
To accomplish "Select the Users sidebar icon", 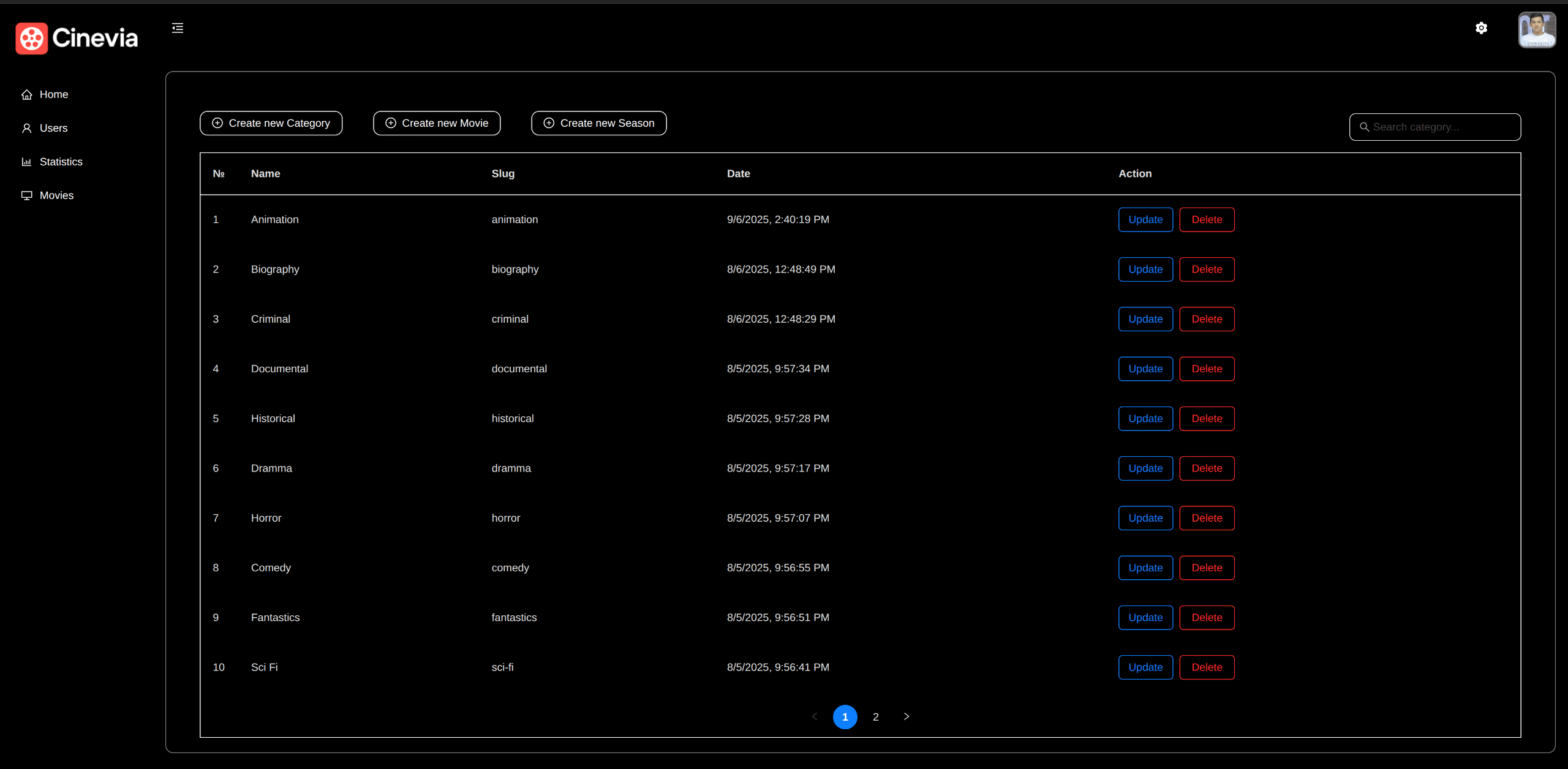I will 27,128.
